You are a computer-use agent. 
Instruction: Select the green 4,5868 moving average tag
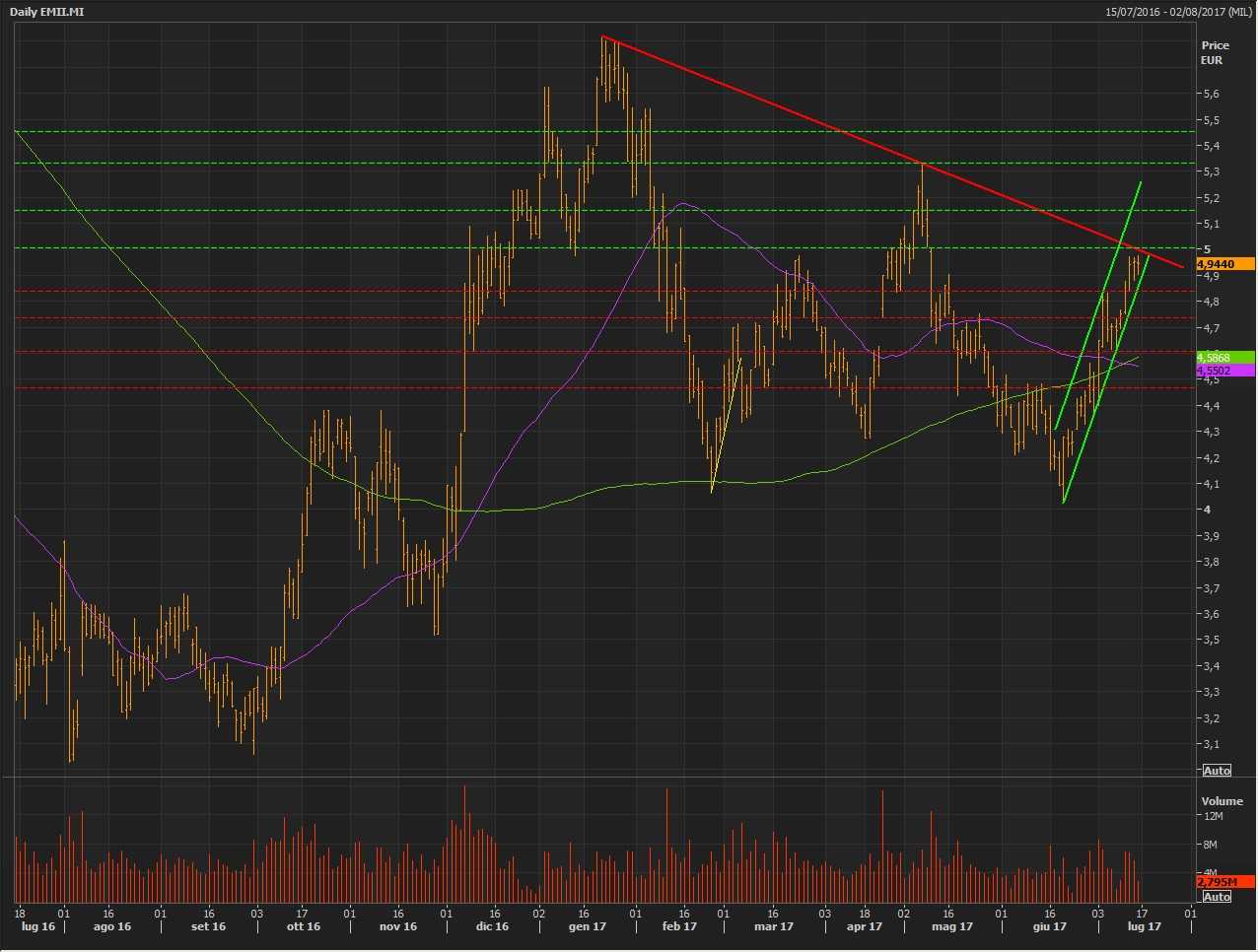tap(1224, 357)
